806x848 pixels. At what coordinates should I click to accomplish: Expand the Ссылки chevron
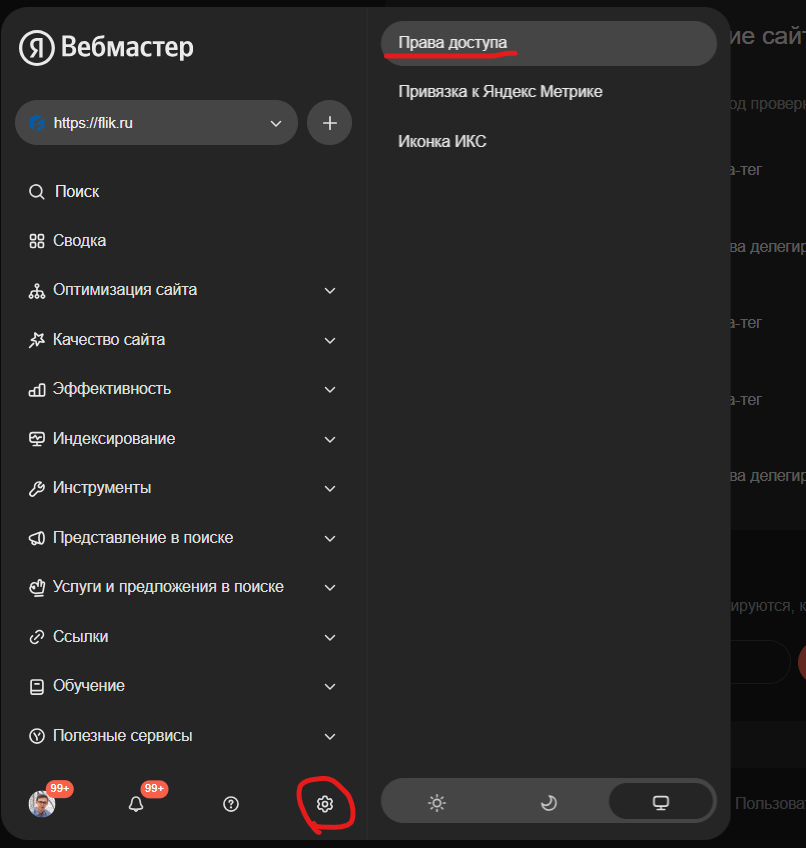tap(330, 638)
